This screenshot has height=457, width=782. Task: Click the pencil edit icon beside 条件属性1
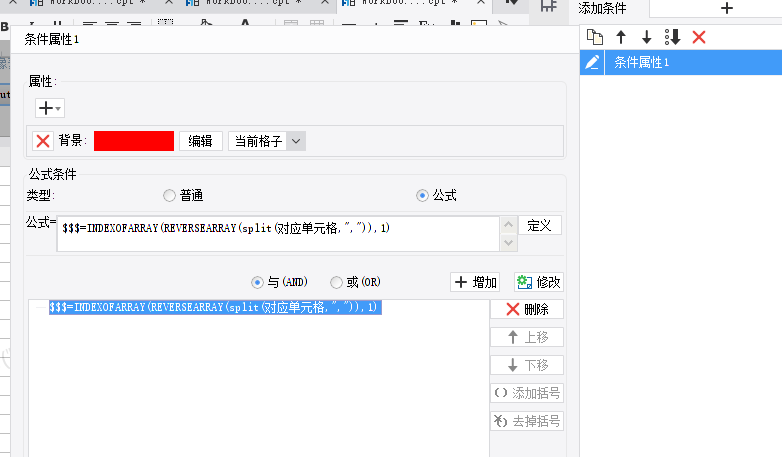pos(592,62)
